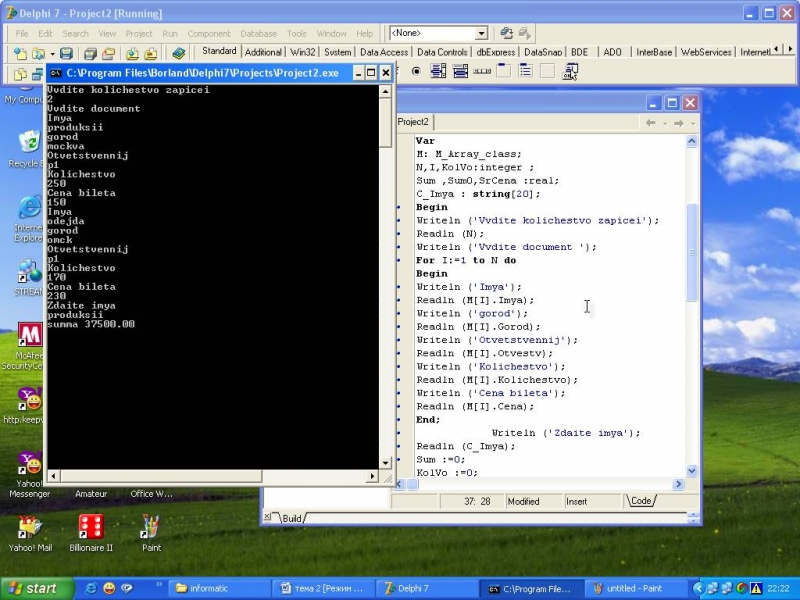Screen dimensions: 800x600
Task: Switch to the Data Access component tab
Action: [384, 52]
